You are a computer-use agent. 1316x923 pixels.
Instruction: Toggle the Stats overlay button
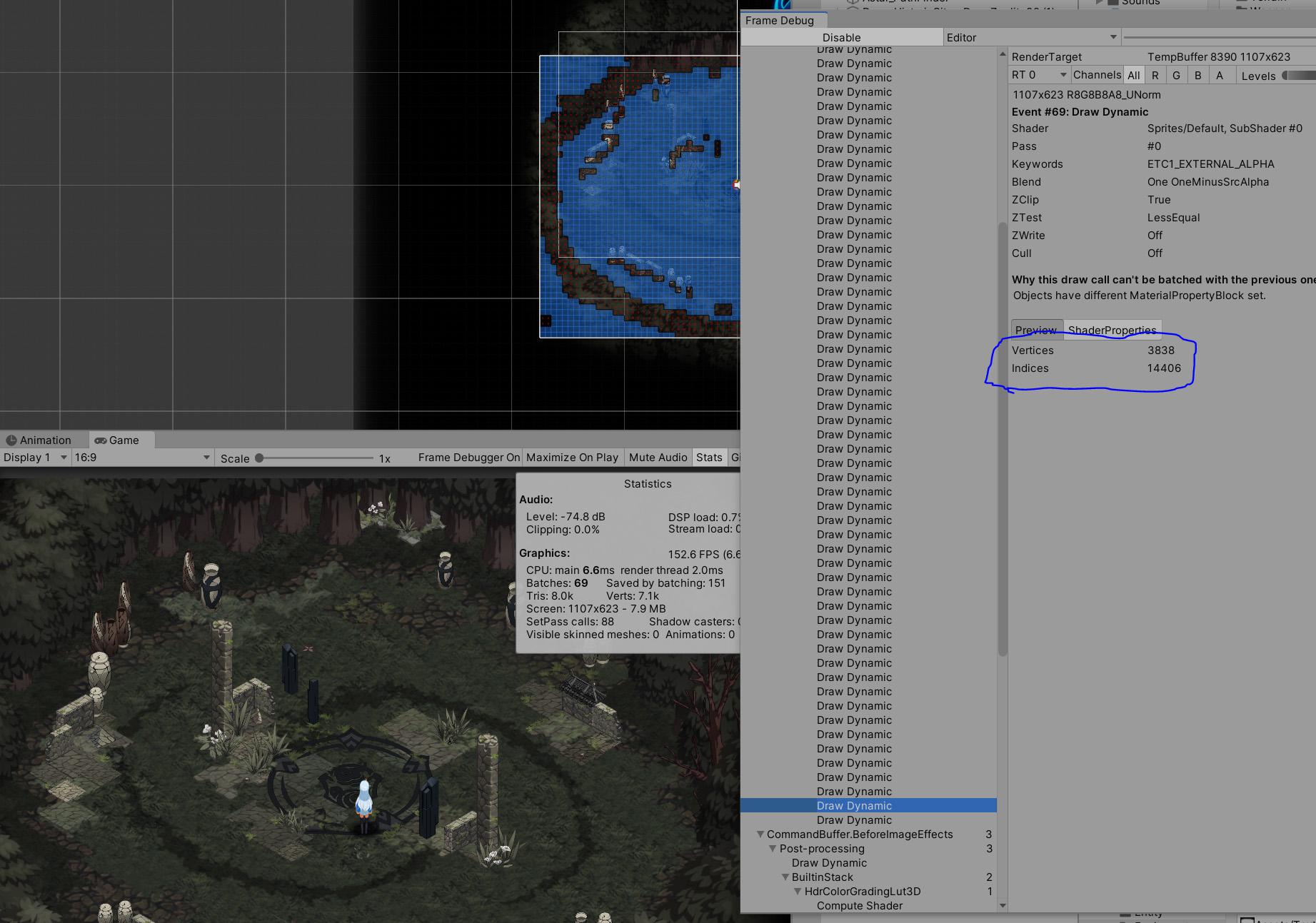[x=709, y=458]
